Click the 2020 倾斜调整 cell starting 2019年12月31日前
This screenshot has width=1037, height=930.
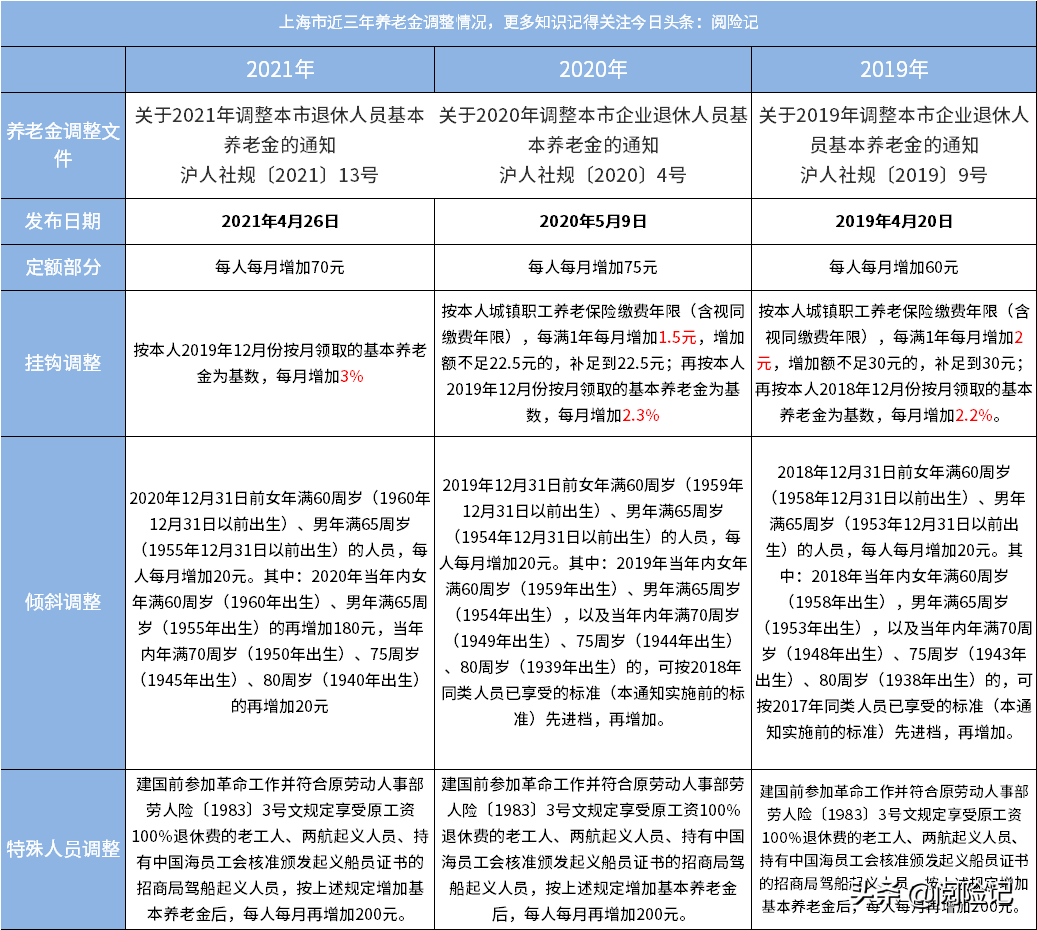point(593,603)
